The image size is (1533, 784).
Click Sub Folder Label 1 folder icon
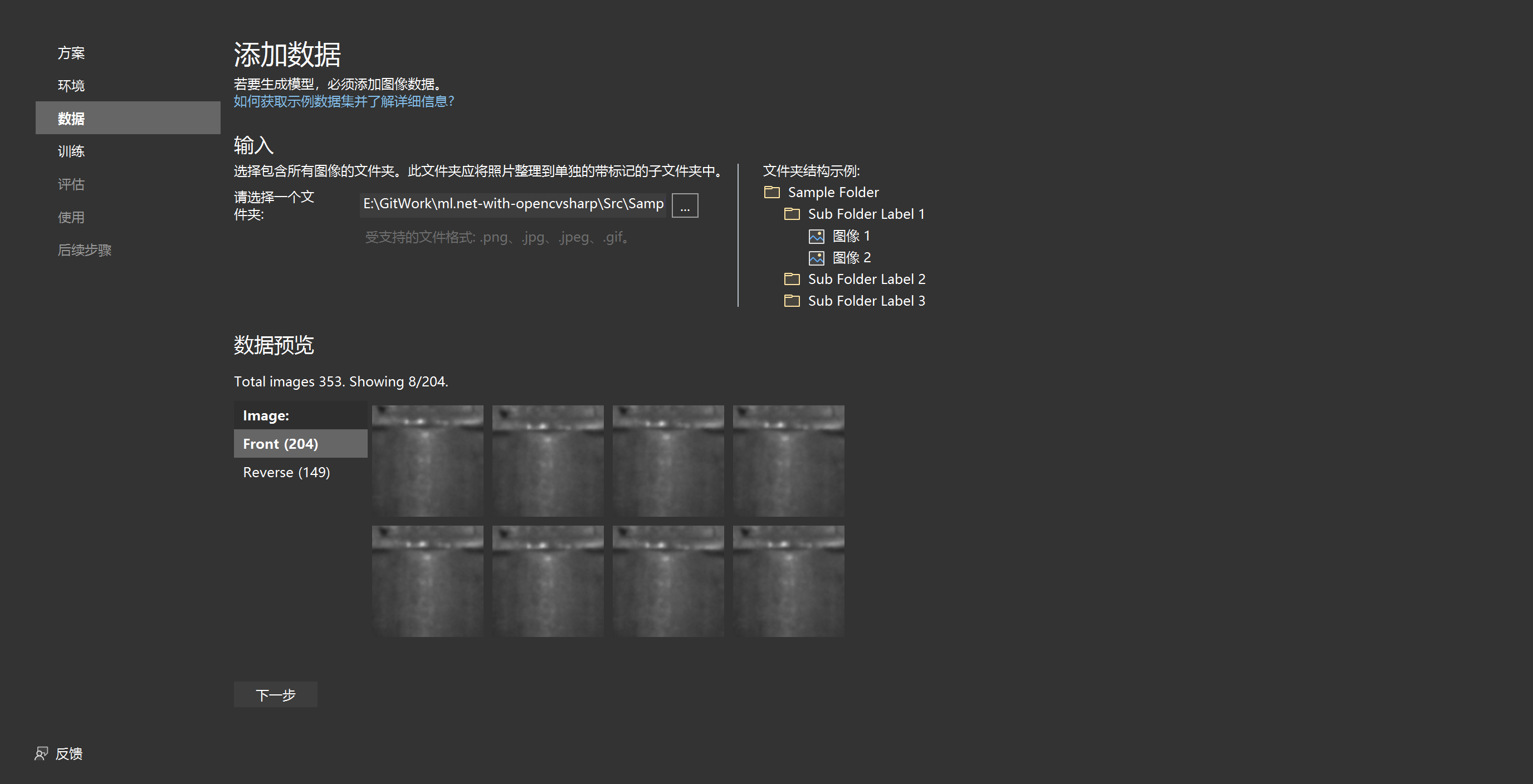click(792, 214)
